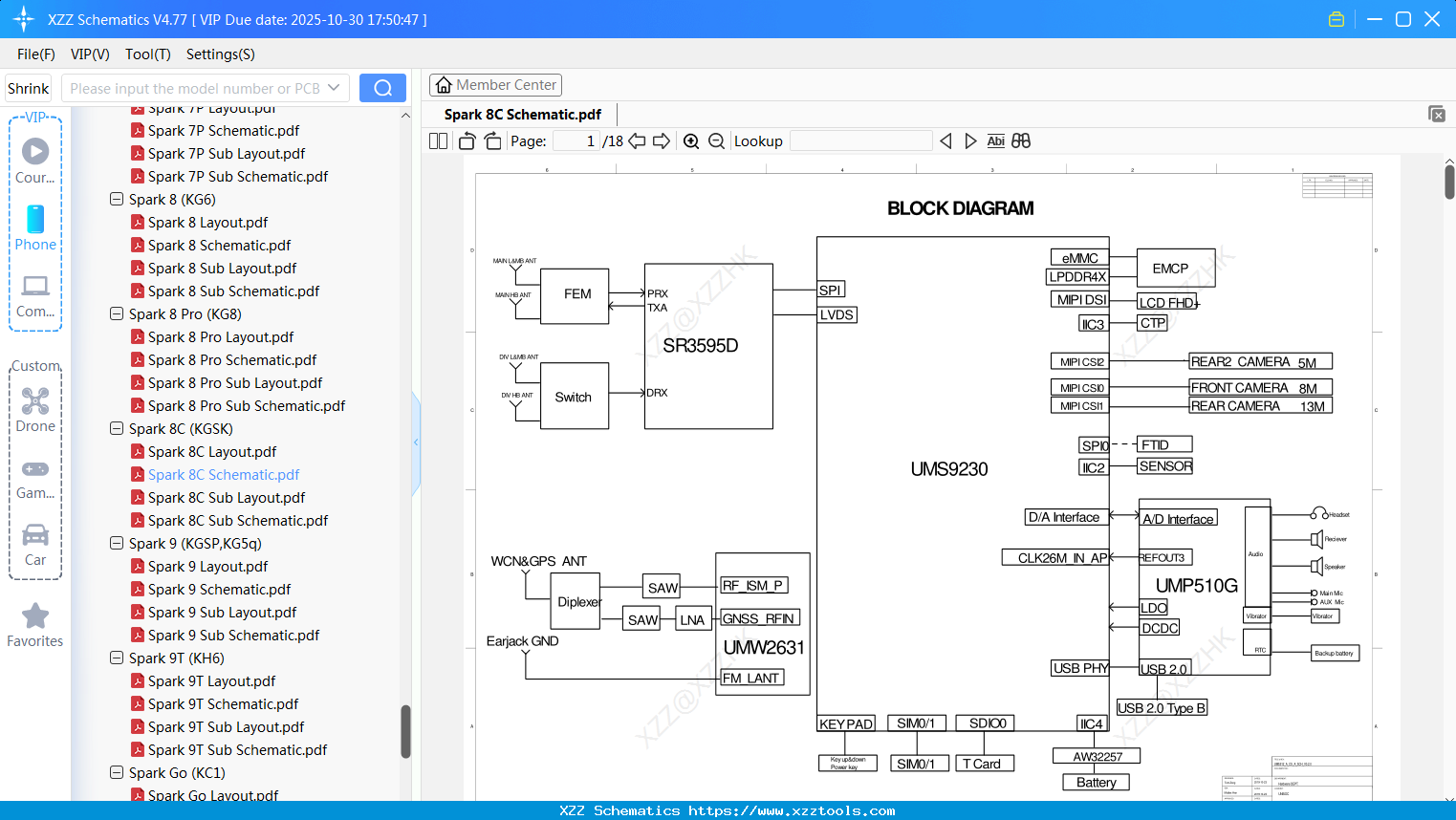Zoom out of the PDF
This screenshot has width=1456, height=820.
coord(715,140)
